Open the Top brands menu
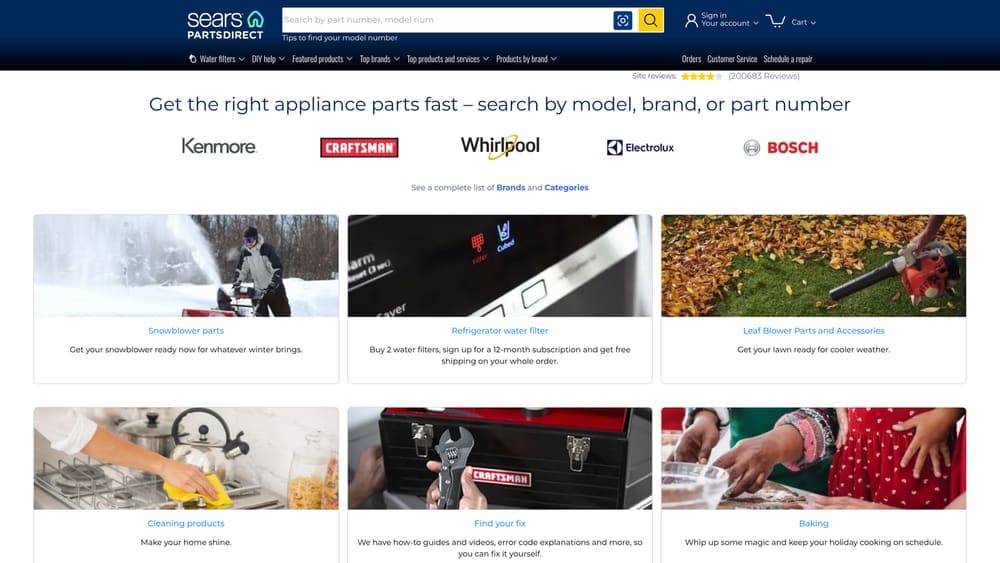Image resolution: width=1000 pixels, height=563 pixels. tap(379, 59)
